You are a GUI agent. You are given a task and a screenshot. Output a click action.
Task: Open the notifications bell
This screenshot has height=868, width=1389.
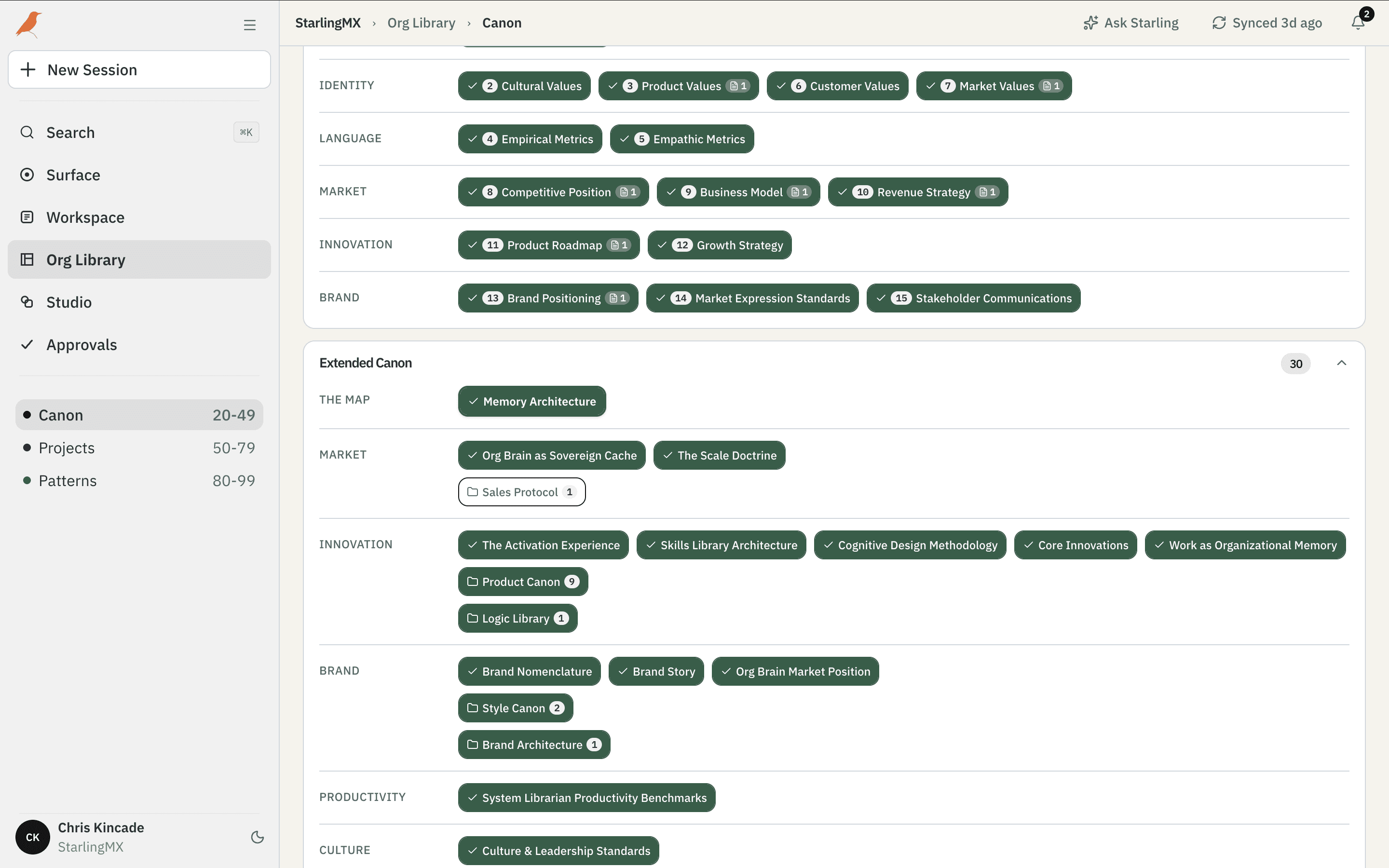pos(1358,22)
